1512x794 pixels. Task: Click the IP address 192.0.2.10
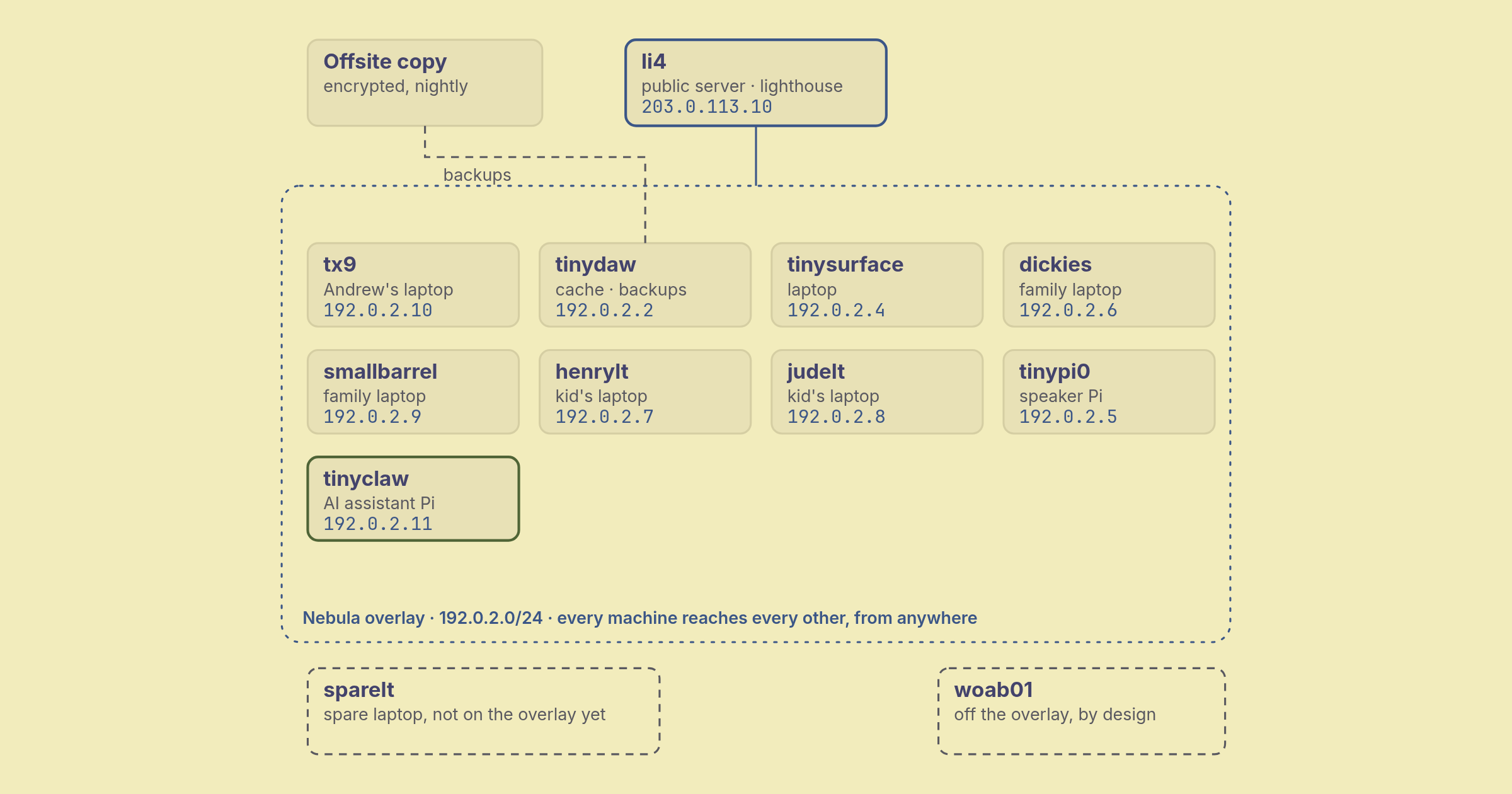tap(378, 310)
